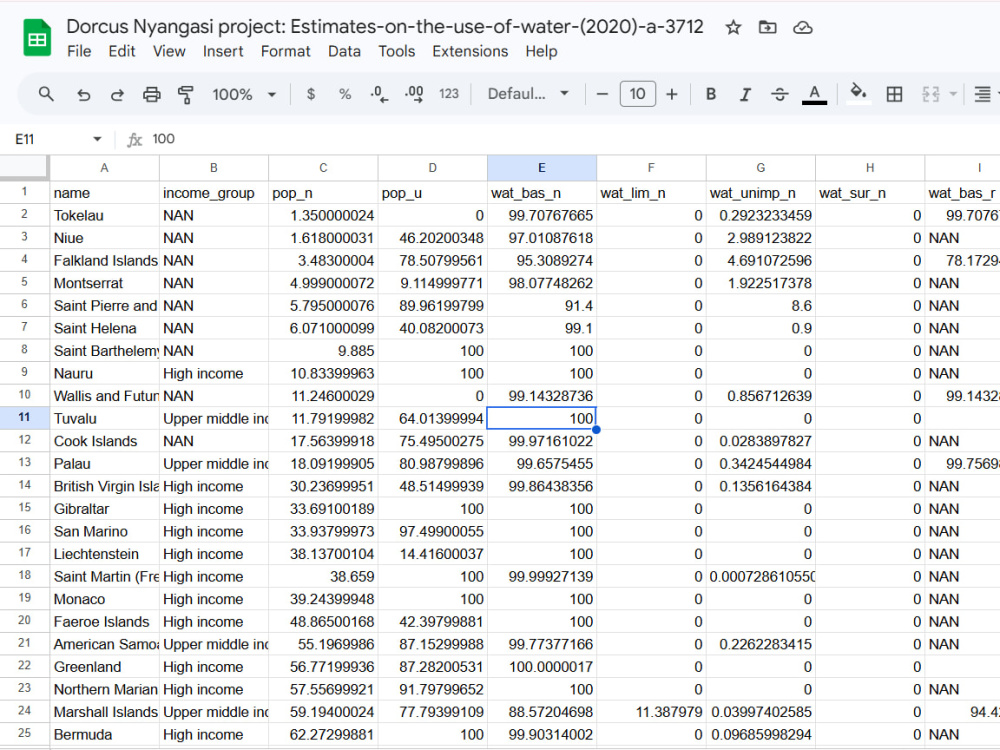This screenshot has width=1000, height=750.
Task: Open the Format menu
Action: pyautogui.click(x=285, y=51)
